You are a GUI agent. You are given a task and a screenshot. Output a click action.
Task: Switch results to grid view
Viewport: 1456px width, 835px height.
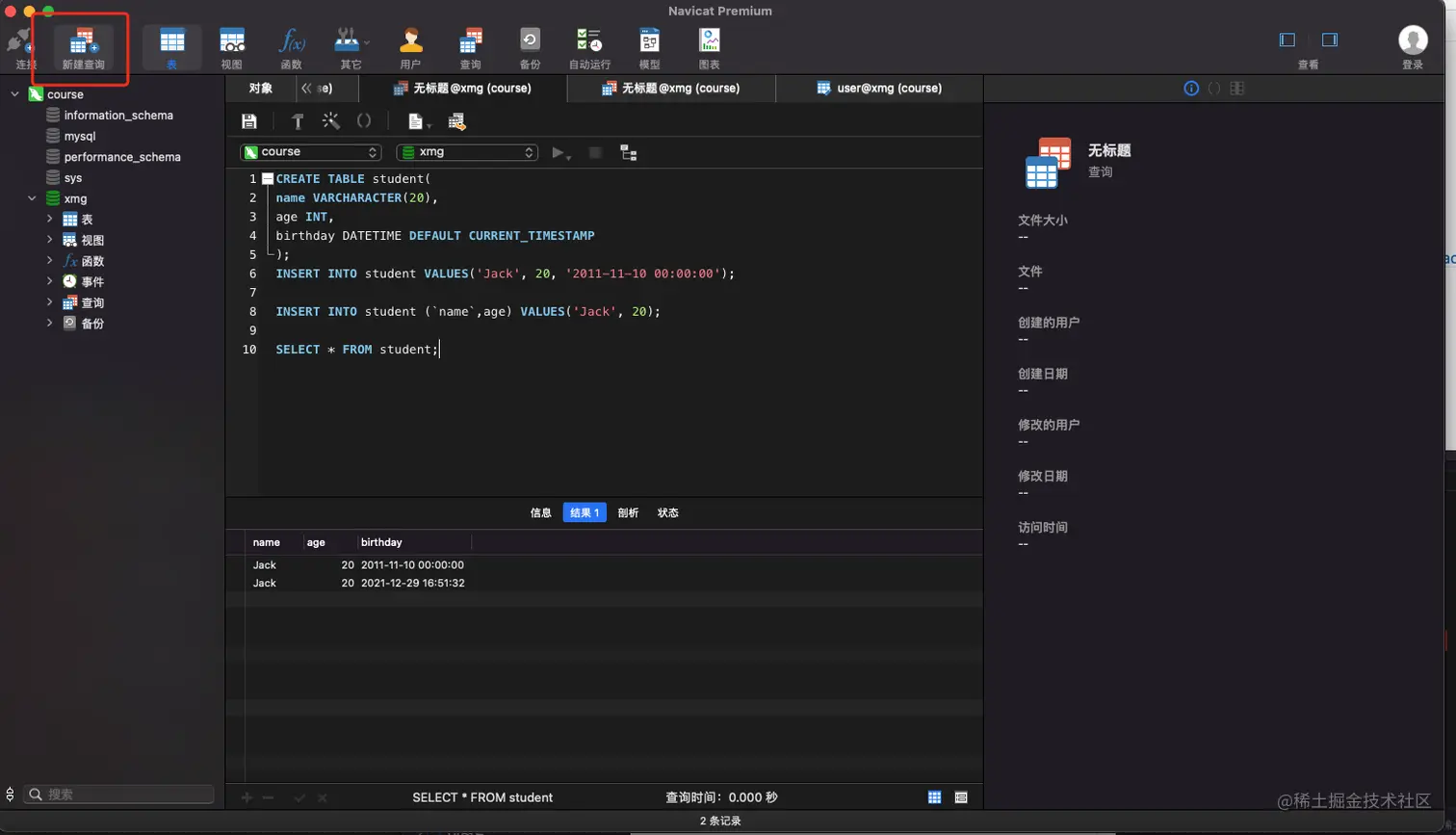934,797
